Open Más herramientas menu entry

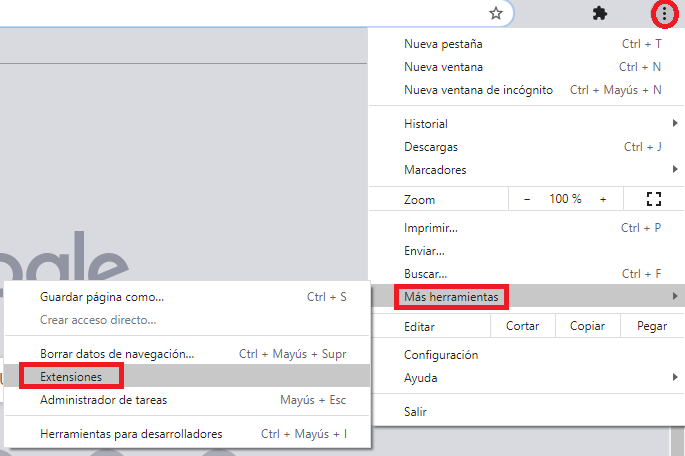(x=452, y=296)
